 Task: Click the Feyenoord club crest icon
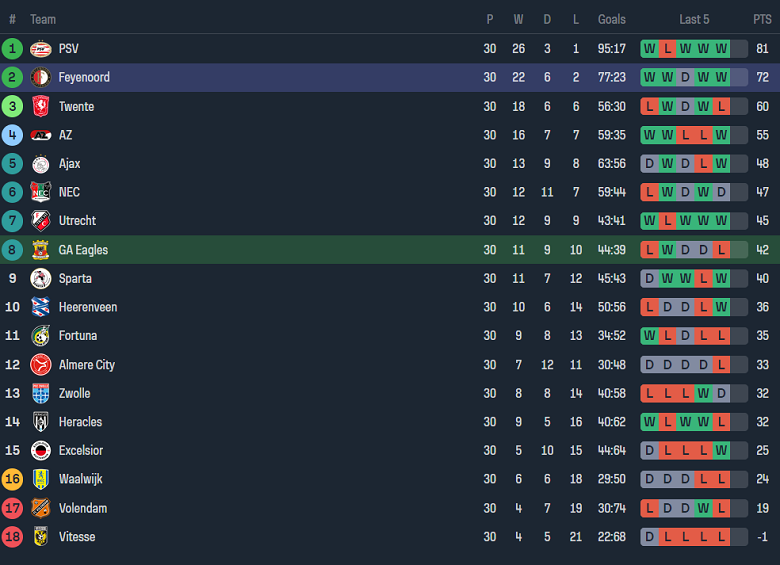point(40,77)
